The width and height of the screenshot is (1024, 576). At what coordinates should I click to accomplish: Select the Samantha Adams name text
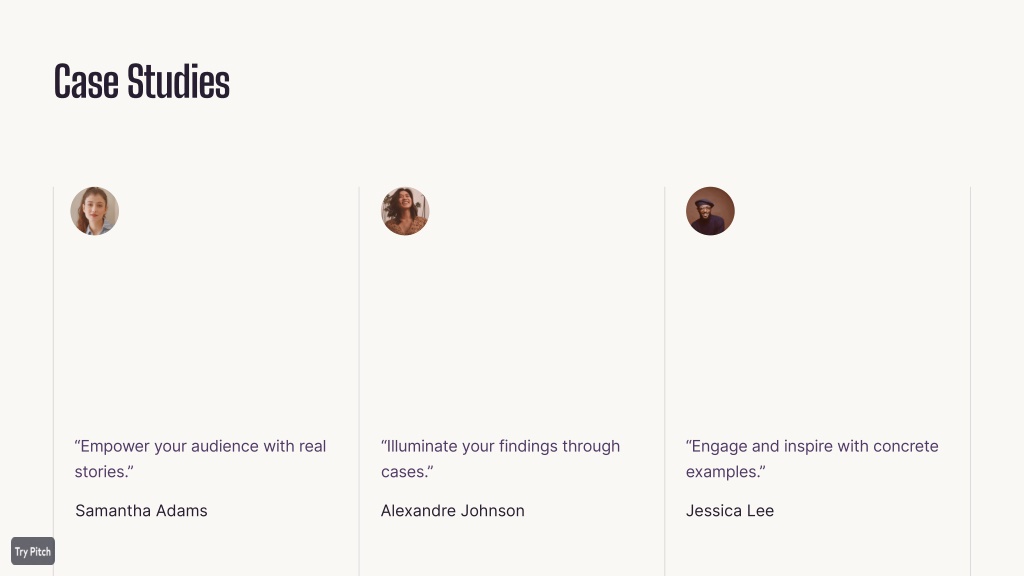pos(141,511)
